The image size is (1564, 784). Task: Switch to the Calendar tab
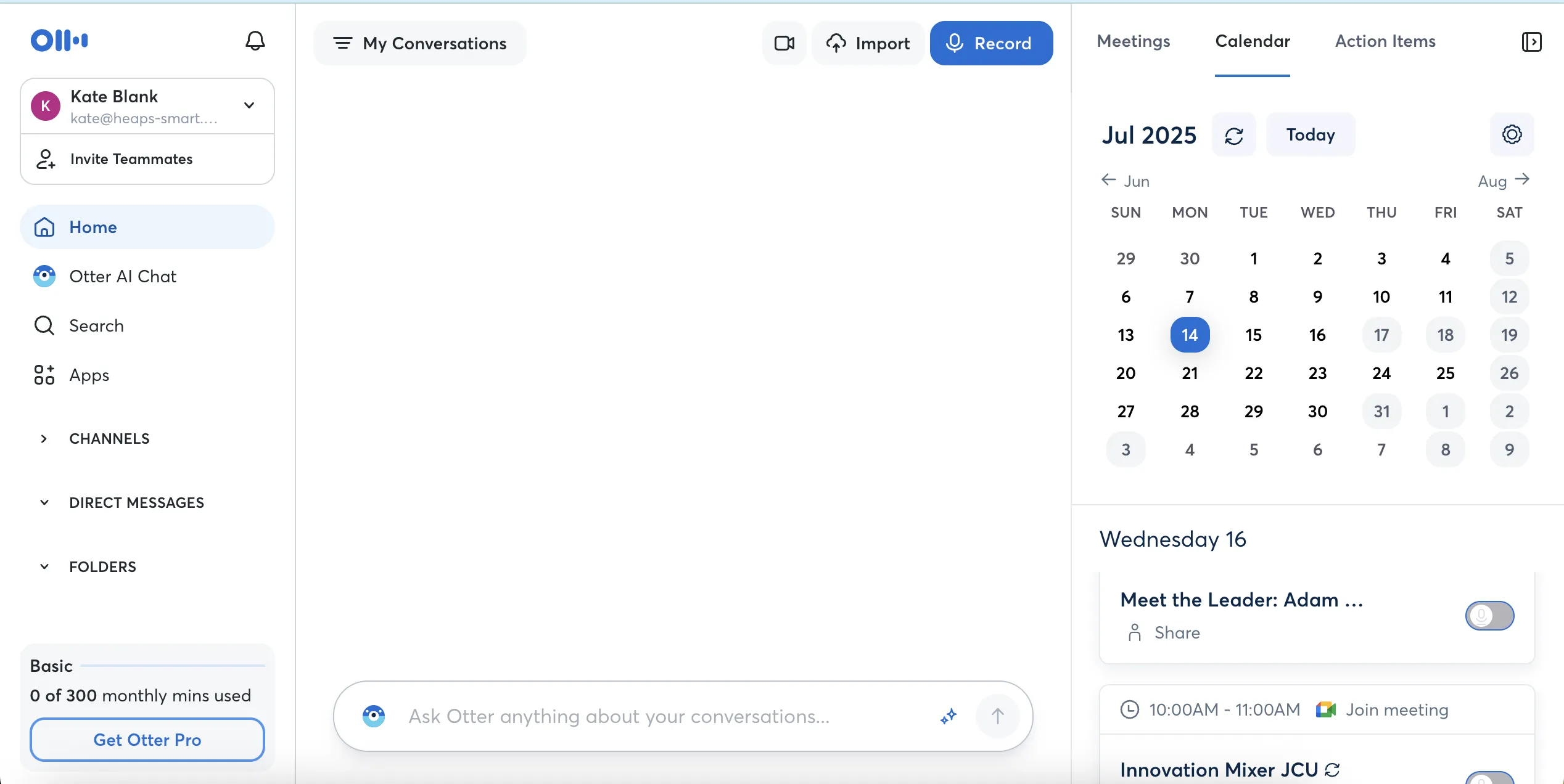point(1253,41)
